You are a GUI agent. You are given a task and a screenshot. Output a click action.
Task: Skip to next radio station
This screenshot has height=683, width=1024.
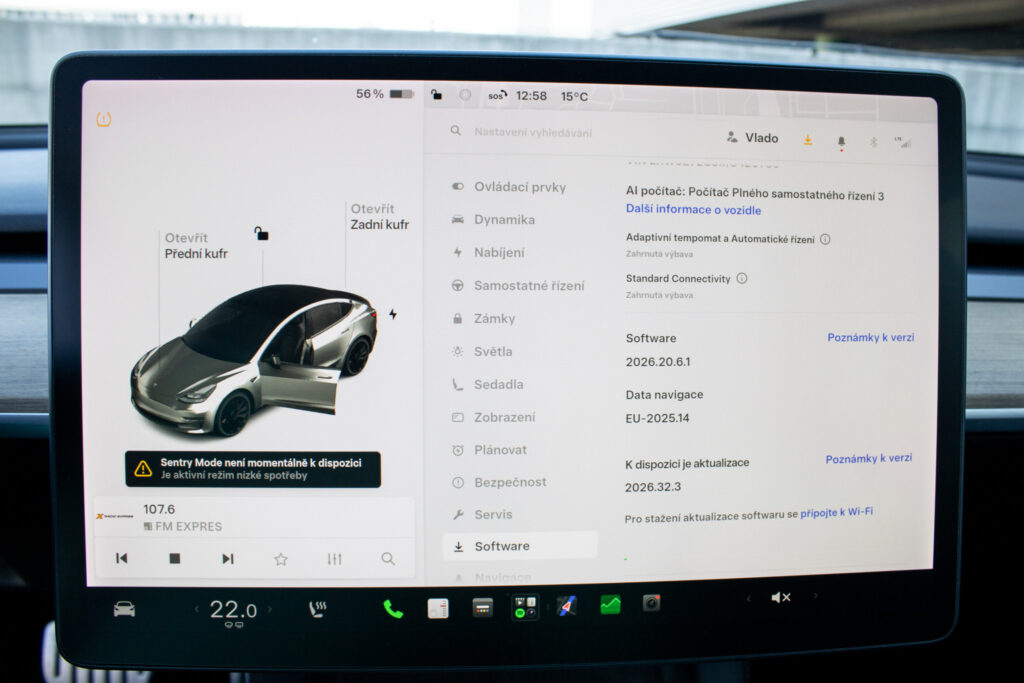[x=227, y=559]
